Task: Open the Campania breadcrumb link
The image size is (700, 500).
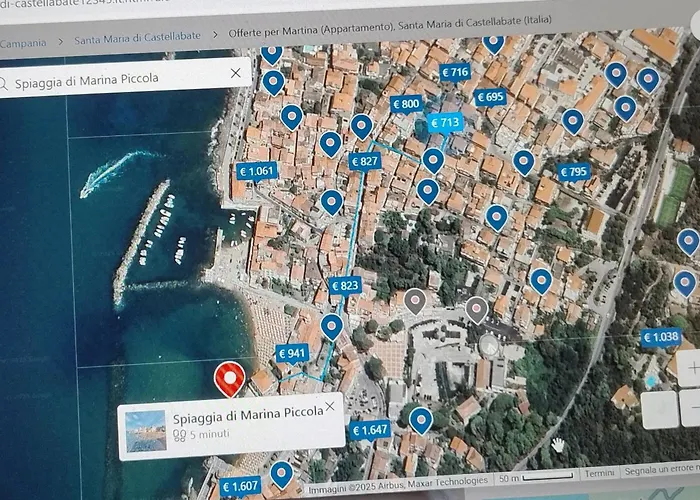Action: pyautogui.click(x=23, y=43)
